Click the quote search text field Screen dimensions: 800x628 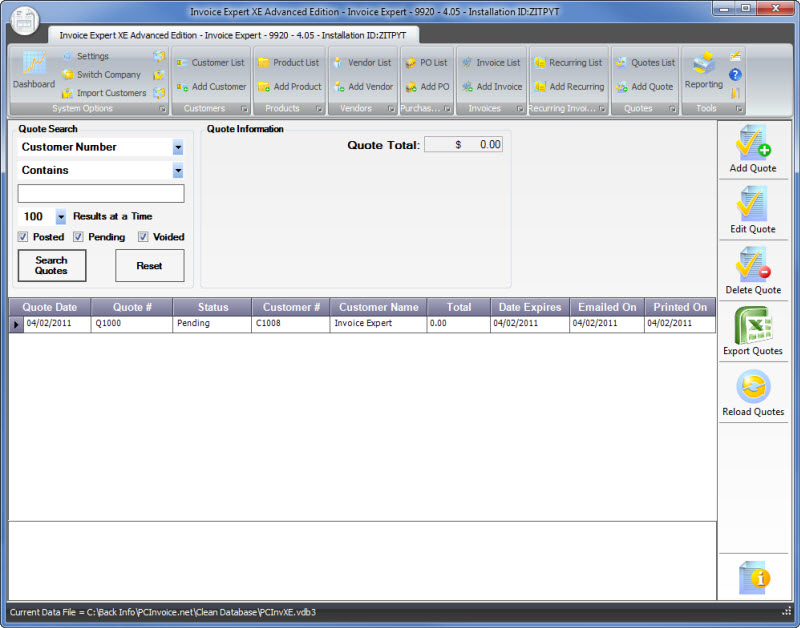pyautogui.click(x=101, y=194)
